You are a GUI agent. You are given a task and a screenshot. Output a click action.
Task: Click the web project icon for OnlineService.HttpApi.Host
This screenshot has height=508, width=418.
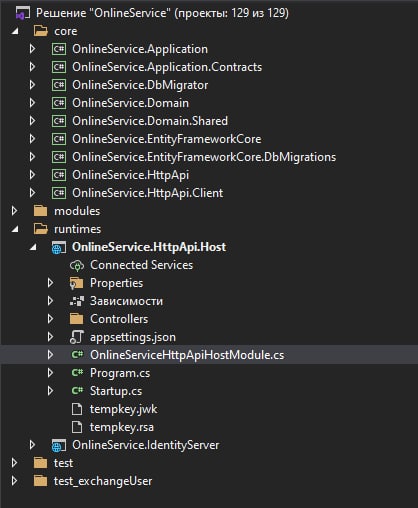point(59,248)
